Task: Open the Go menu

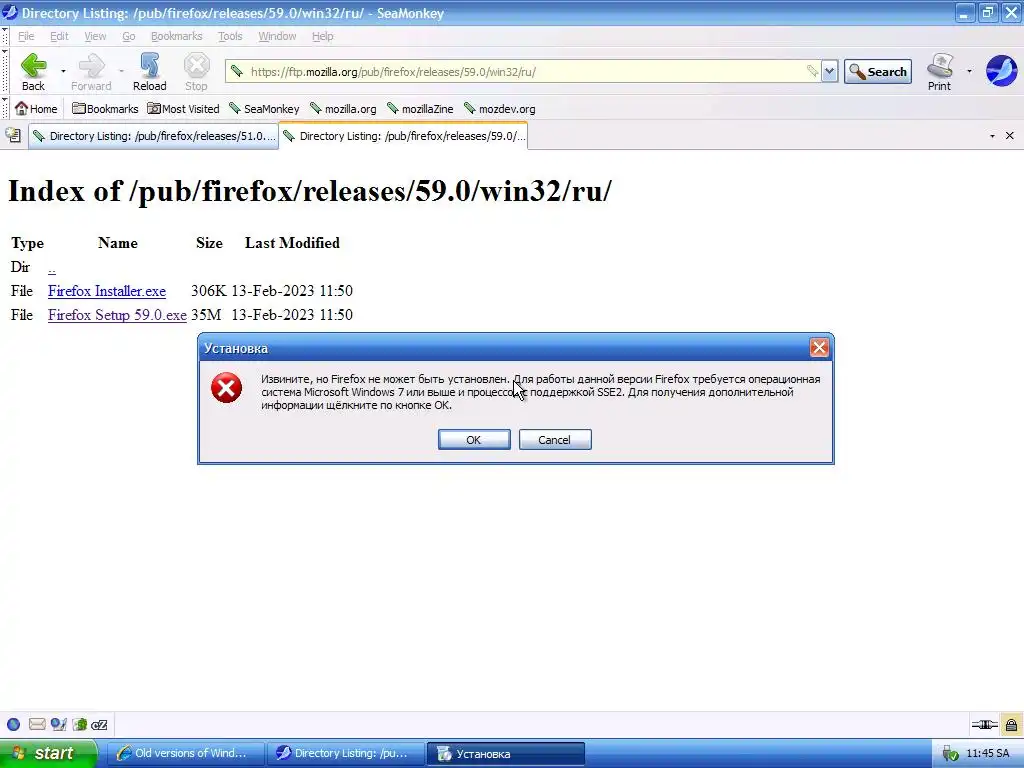Action: [x=129, y=36]
